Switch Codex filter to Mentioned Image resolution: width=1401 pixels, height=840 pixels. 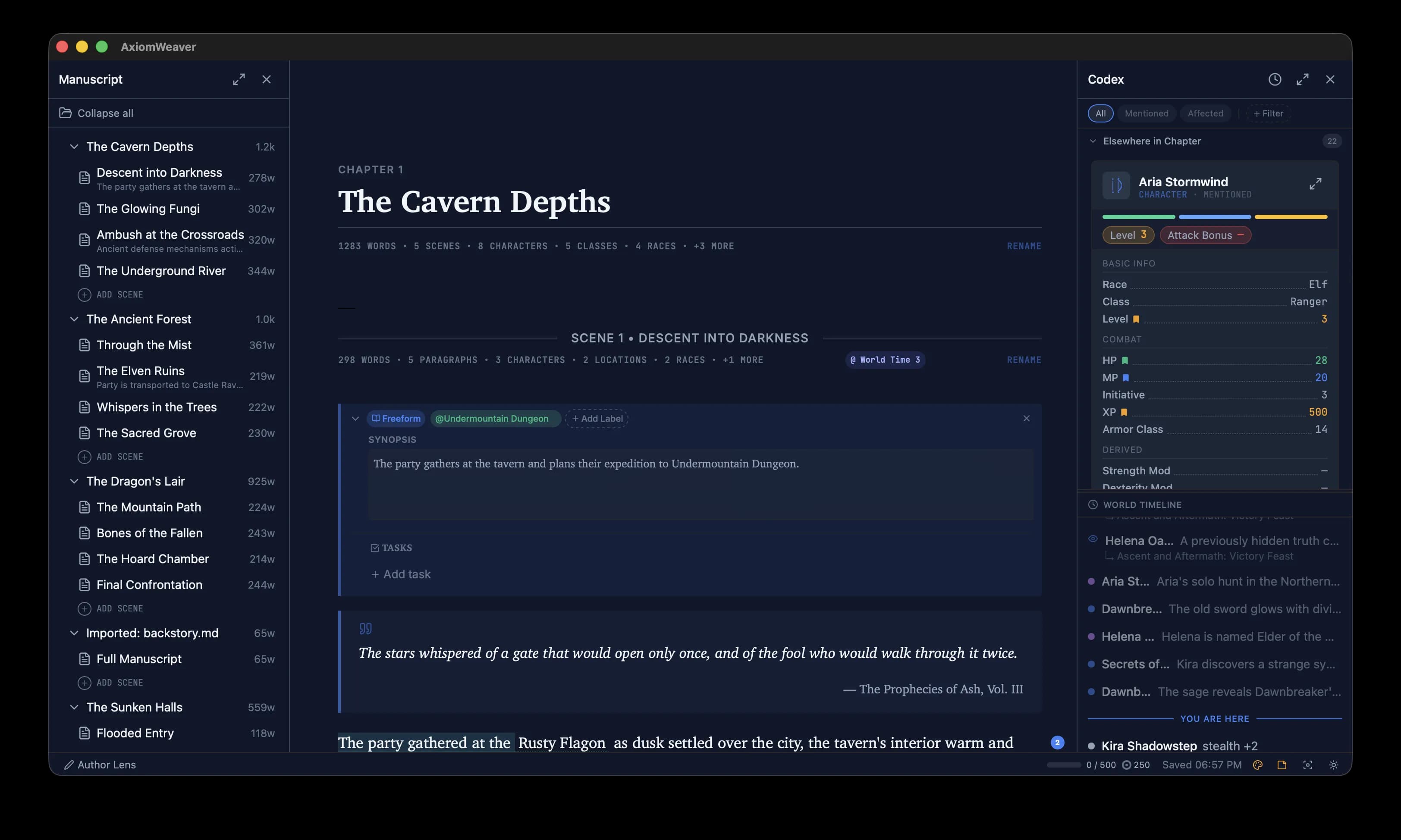(x=1147, y=113)
